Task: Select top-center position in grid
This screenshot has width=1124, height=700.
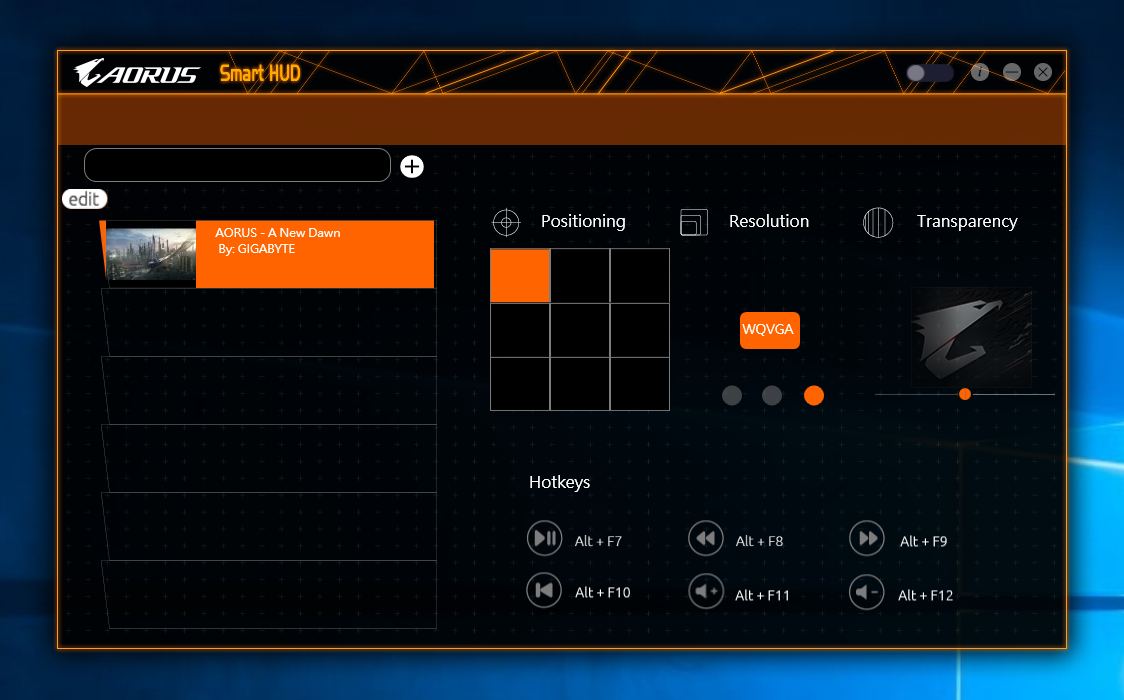Action: 580,276
